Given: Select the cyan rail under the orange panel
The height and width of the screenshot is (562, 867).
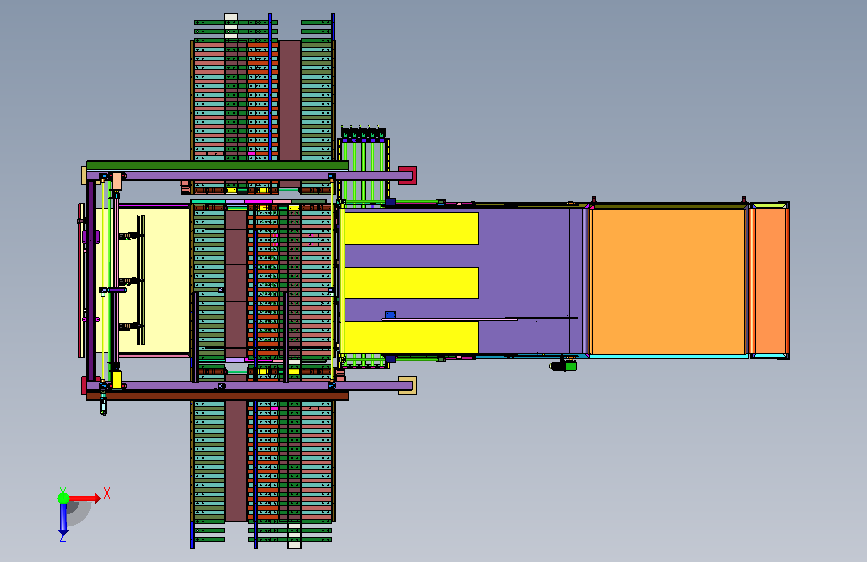Looking at the screenshot, I should [x=669, y=357].
